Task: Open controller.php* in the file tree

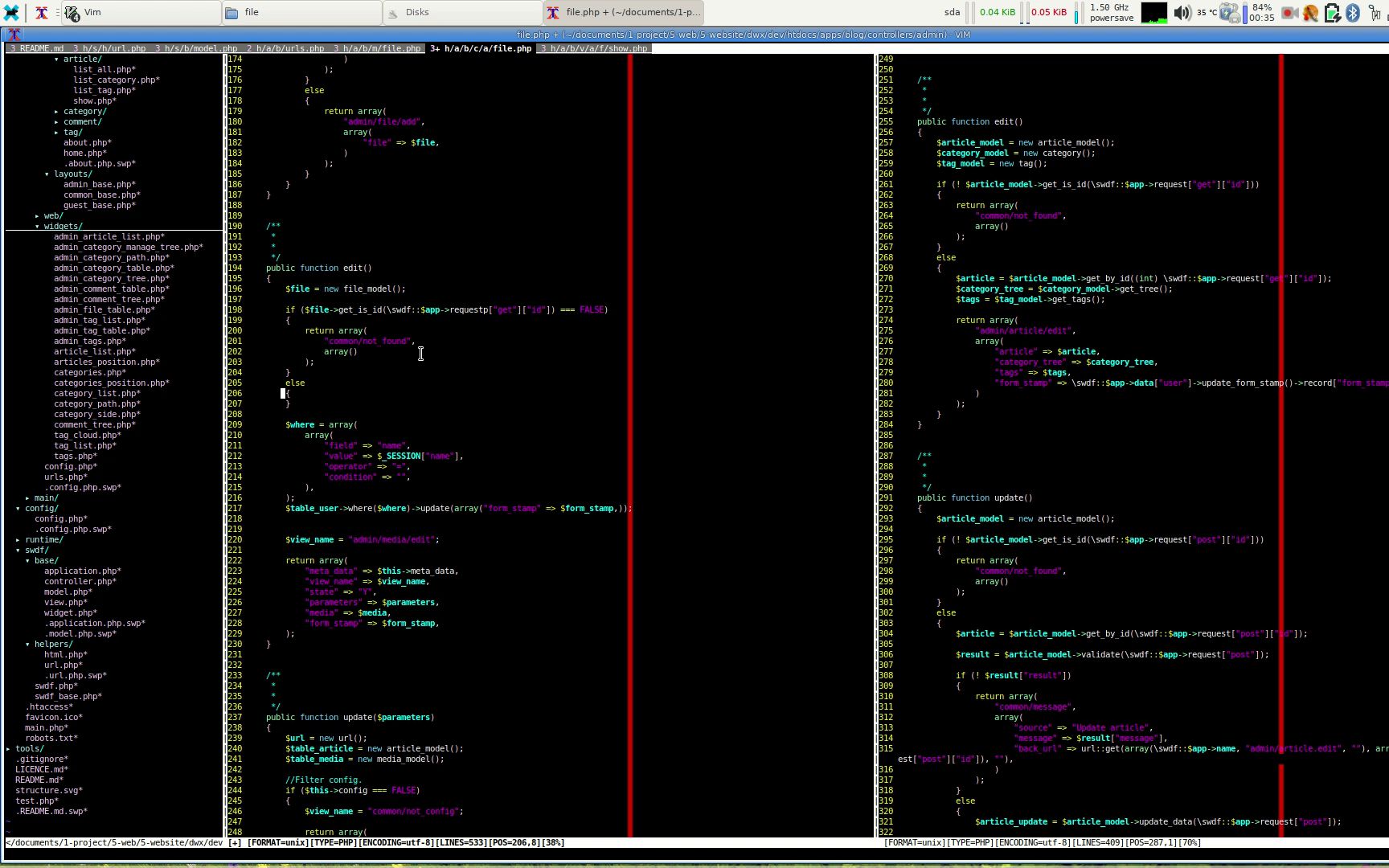Action: 80,581
